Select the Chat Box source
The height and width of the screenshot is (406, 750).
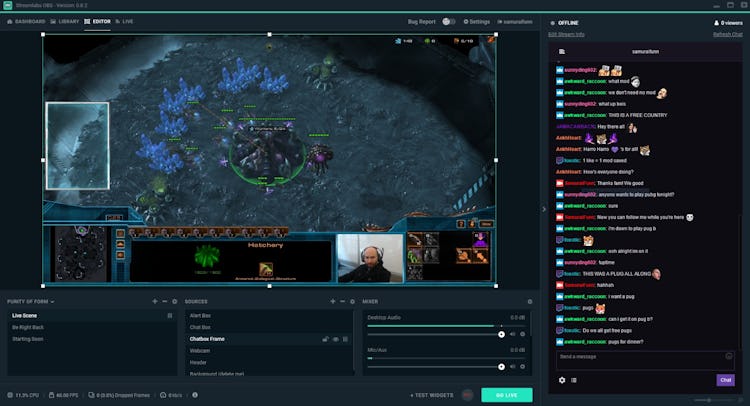(x=269, y=328)
